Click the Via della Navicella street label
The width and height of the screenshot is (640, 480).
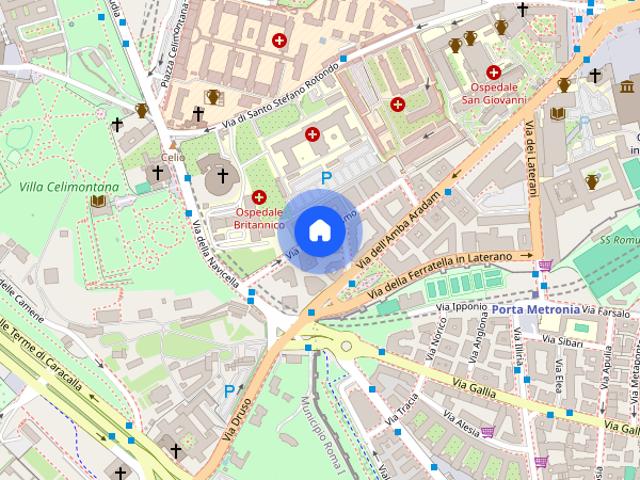pyautogui.click(x=216, y=254)
